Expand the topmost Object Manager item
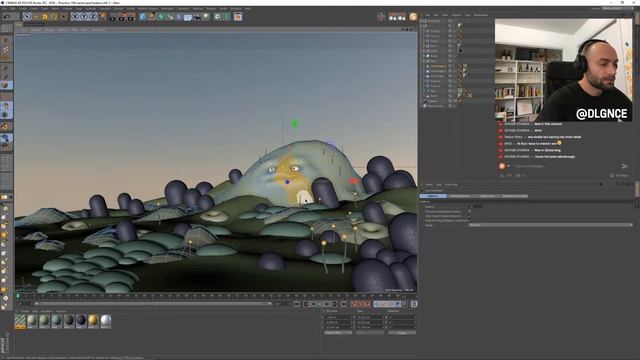Viewport: 640px width, 360px height. 422,21
